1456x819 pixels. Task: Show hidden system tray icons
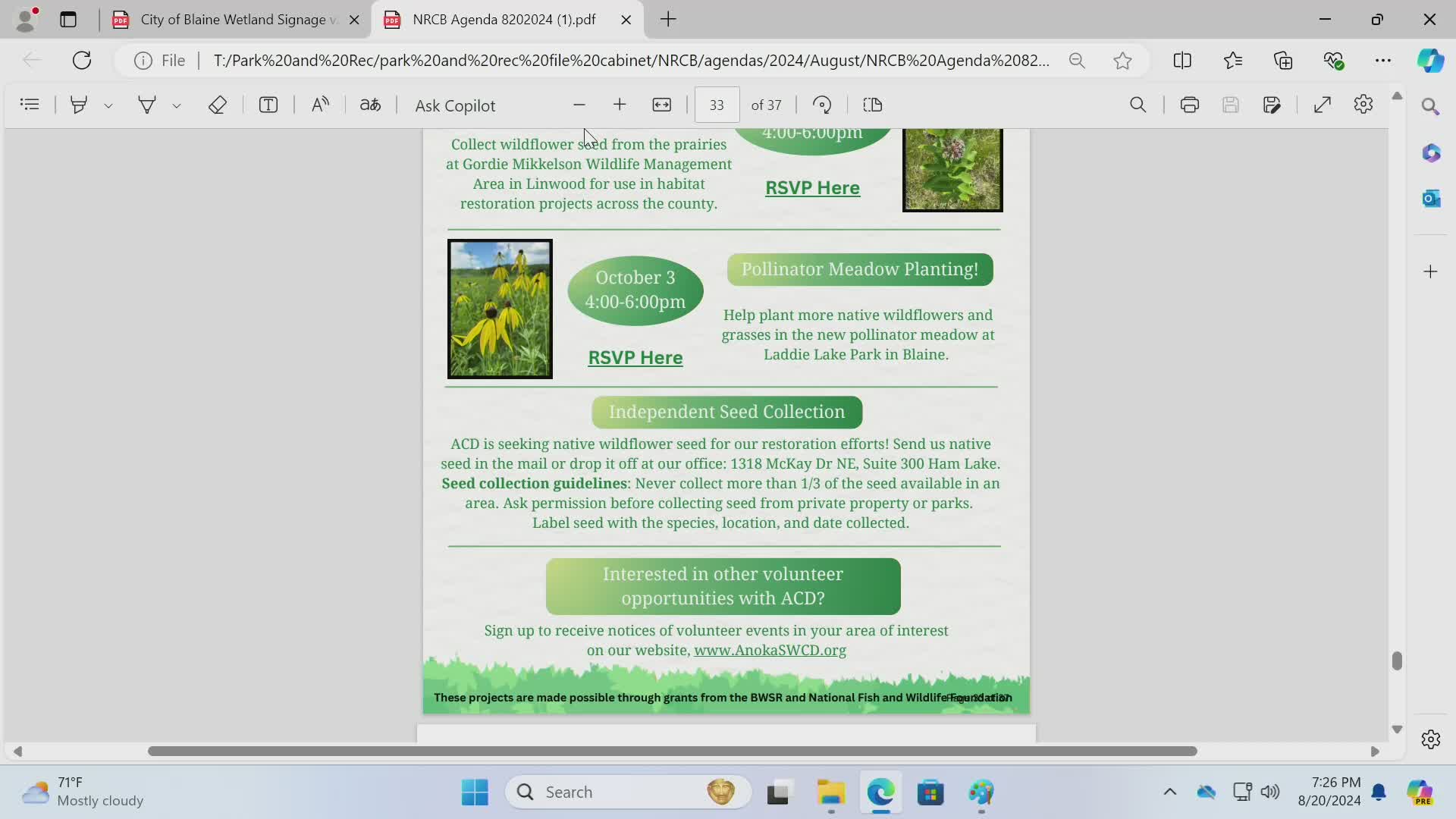[1169, 792]
